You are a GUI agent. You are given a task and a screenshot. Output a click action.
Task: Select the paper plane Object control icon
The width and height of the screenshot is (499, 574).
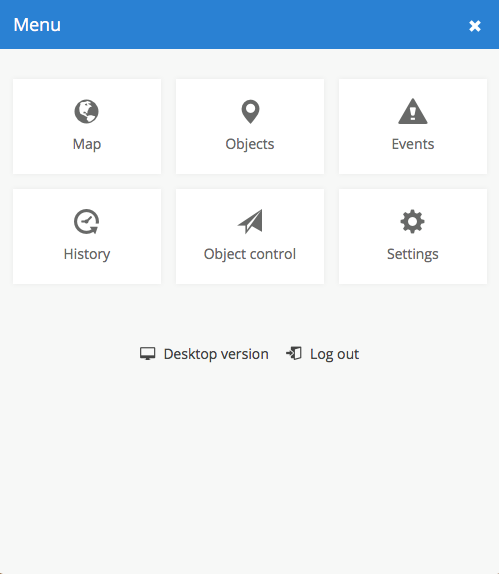pyautogui.click(x=250, y=221)
